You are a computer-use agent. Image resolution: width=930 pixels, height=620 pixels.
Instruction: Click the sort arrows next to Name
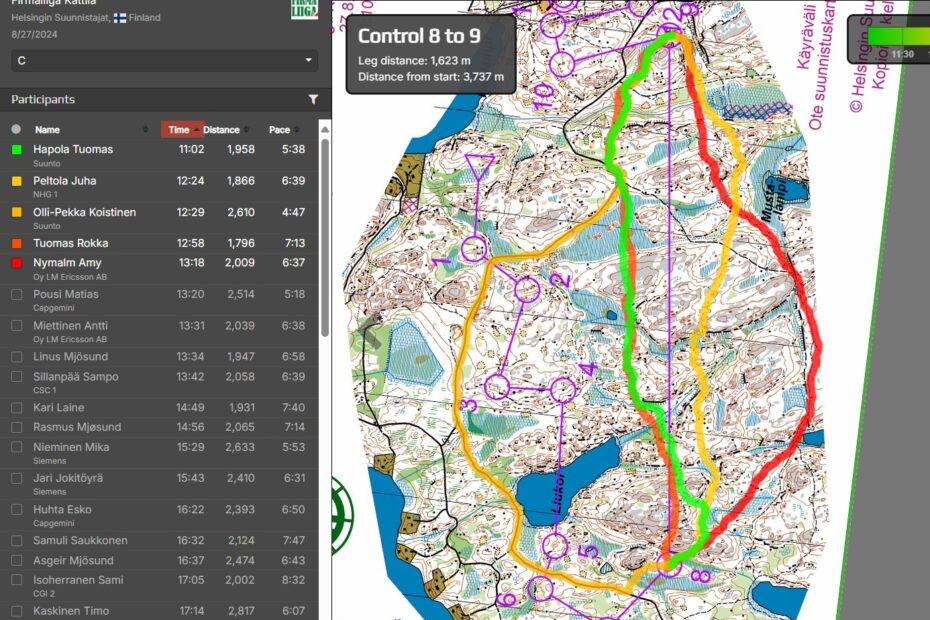point(147,130)
